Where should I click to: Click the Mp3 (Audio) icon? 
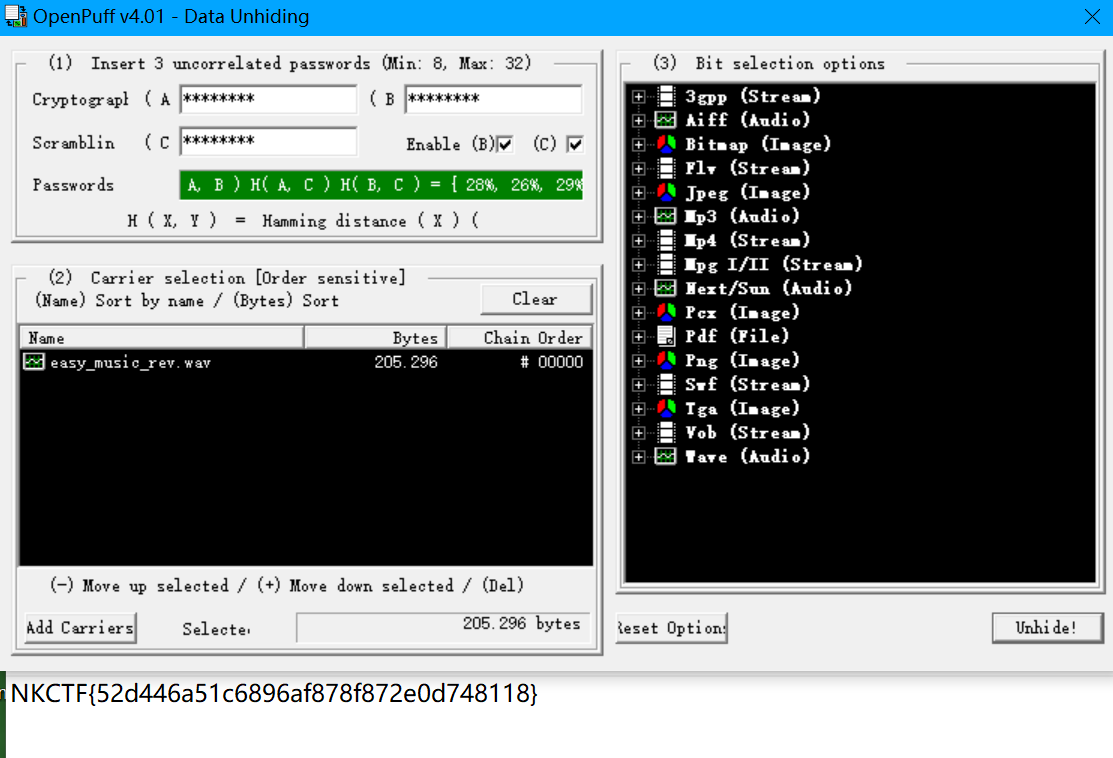click(666, 216)
